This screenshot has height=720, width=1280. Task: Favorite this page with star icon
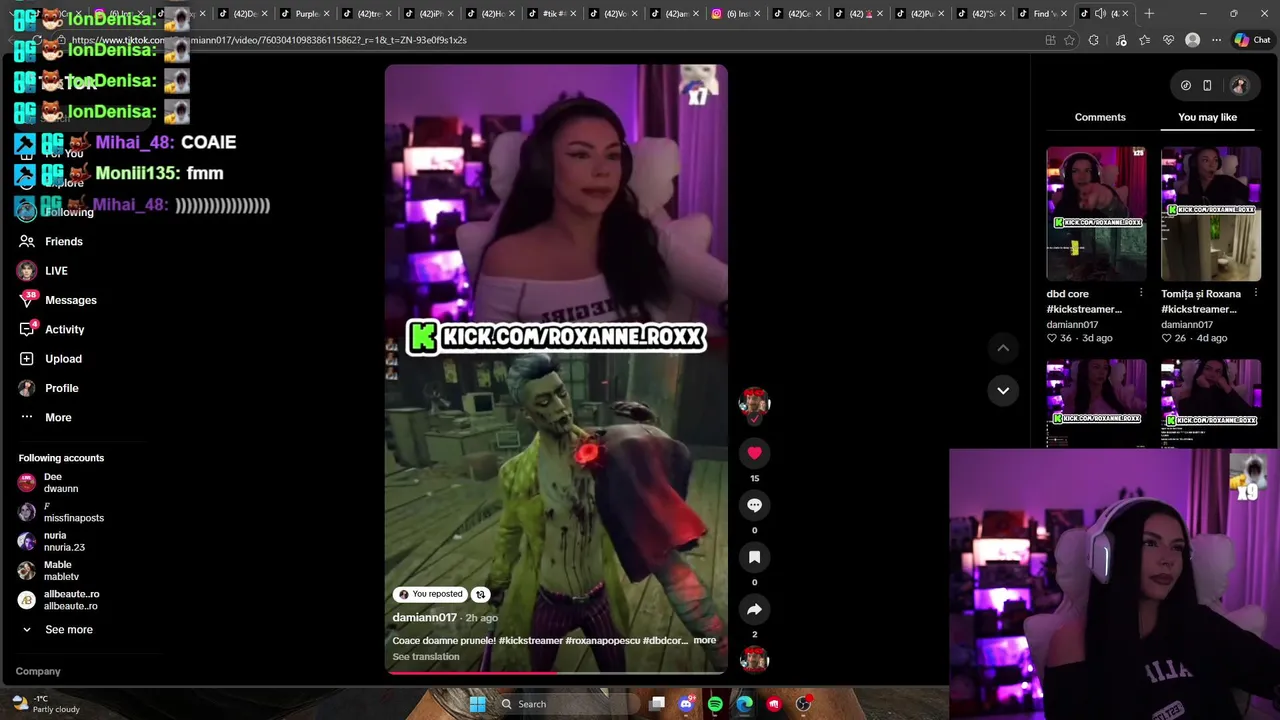point(1069,40)
